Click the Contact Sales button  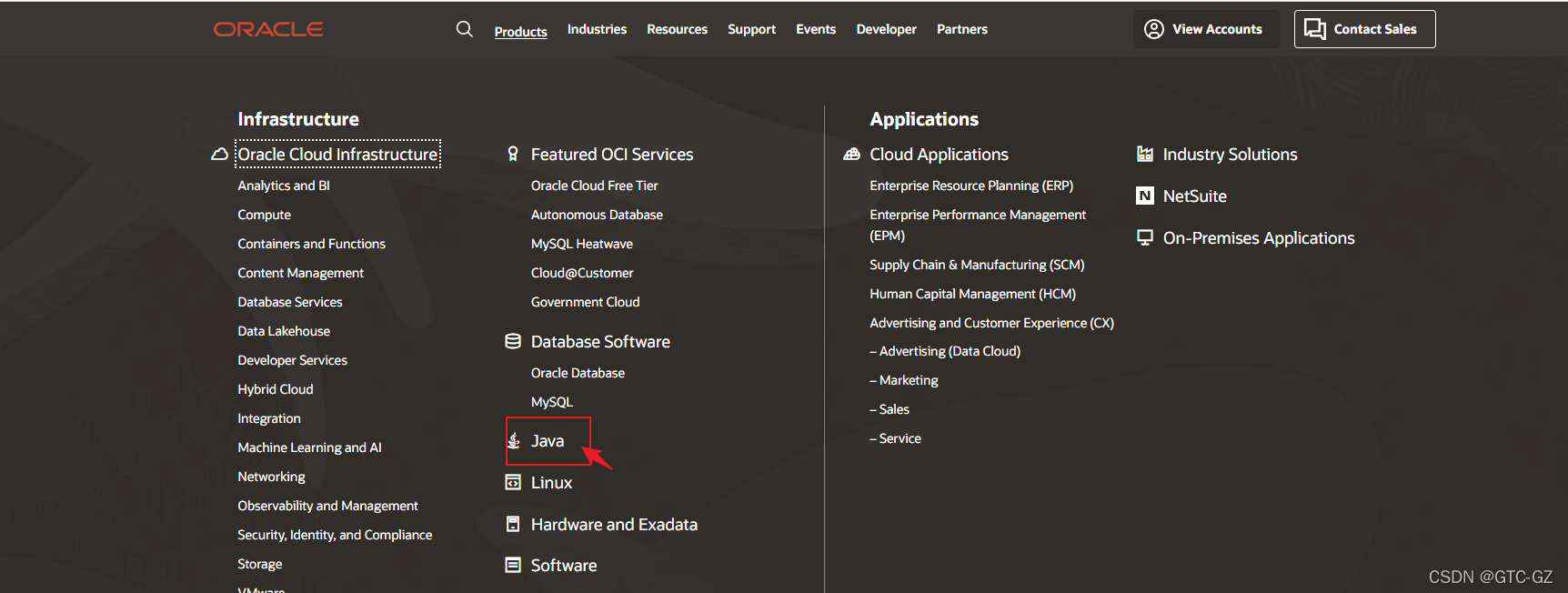click(1364, 29)
